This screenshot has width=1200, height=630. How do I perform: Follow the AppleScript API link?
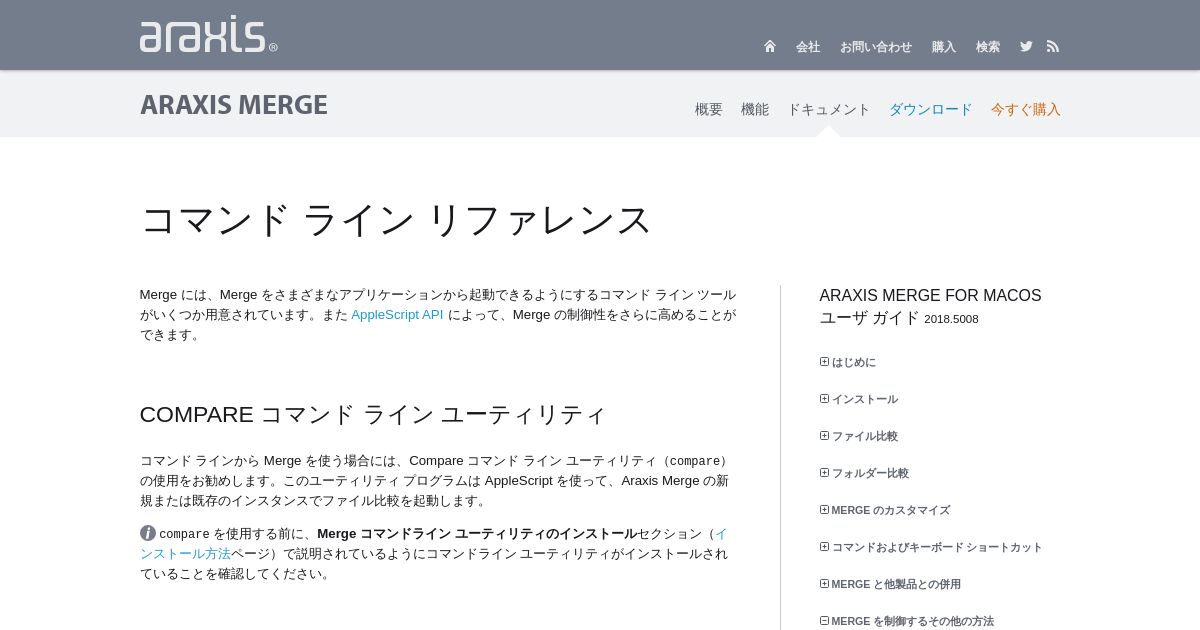click(x=397, y=314)
